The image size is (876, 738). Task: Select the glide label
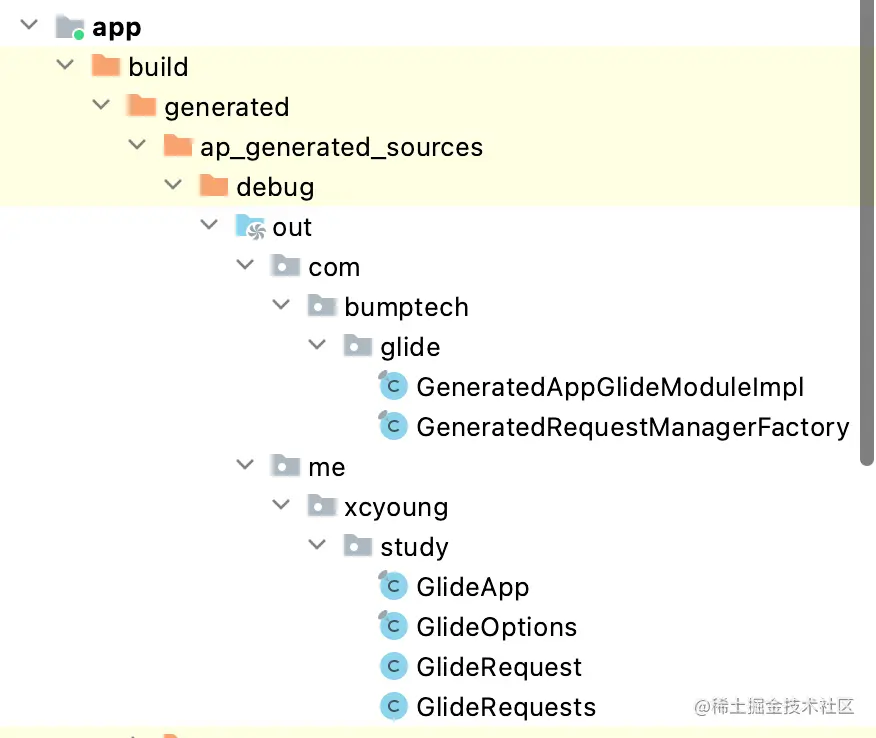click(x=411, y=347)
